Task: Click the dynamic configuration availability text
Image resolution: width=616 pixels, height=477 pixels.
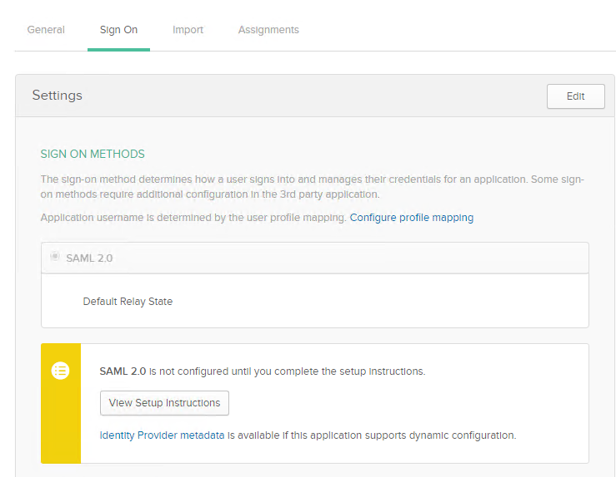Action: pyautogui.click(x=372, y=435)
